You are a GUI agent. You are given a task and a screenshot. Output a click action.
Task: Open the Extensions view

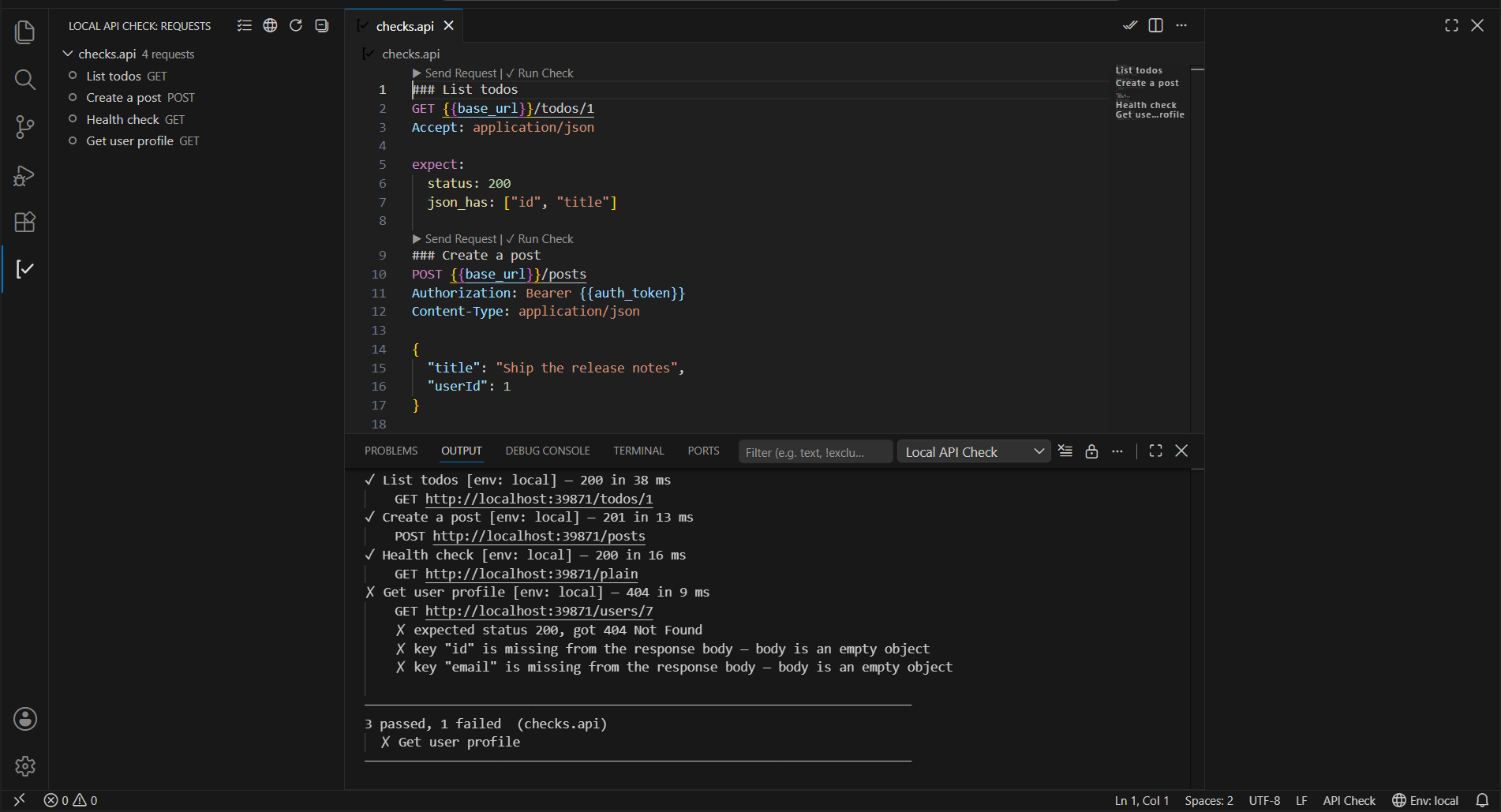[x=24, y=222]
